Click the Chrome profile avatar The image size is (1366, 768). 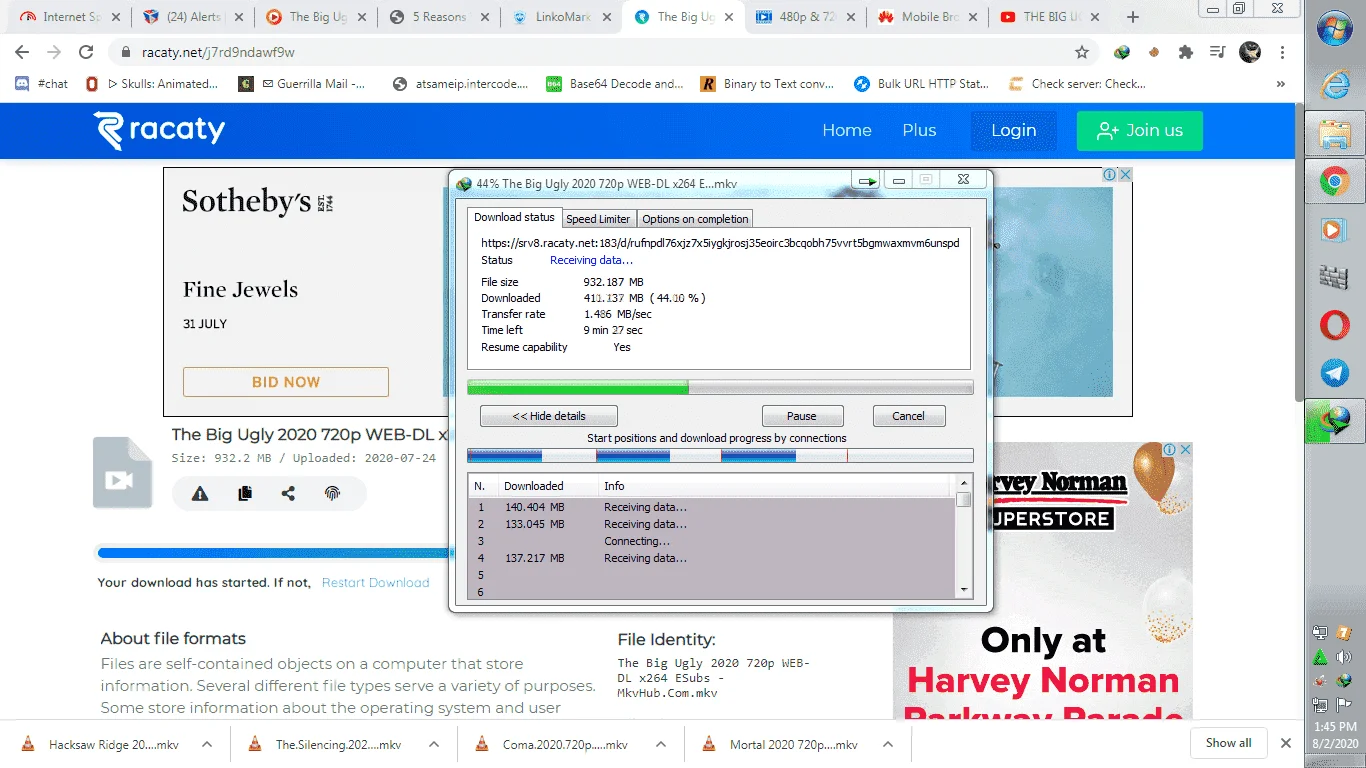[x=1250, y=52]
